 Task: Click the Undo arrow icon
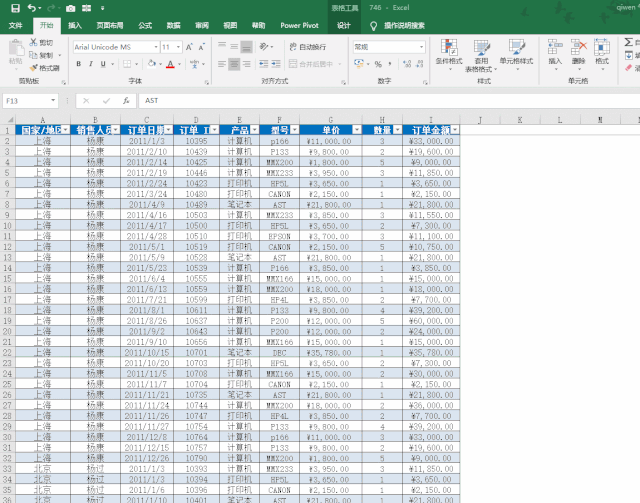(32, 7)
